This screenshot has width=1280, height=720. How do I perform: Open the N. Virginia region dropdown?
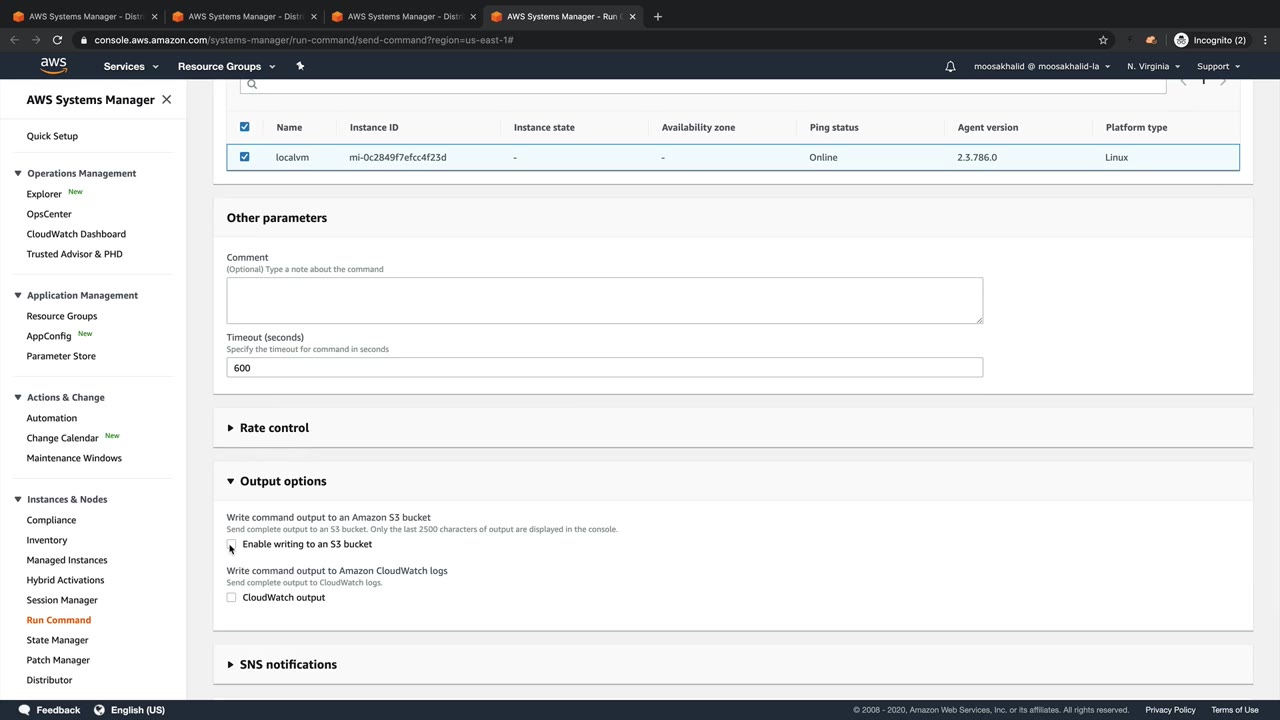coord(1153,66)
